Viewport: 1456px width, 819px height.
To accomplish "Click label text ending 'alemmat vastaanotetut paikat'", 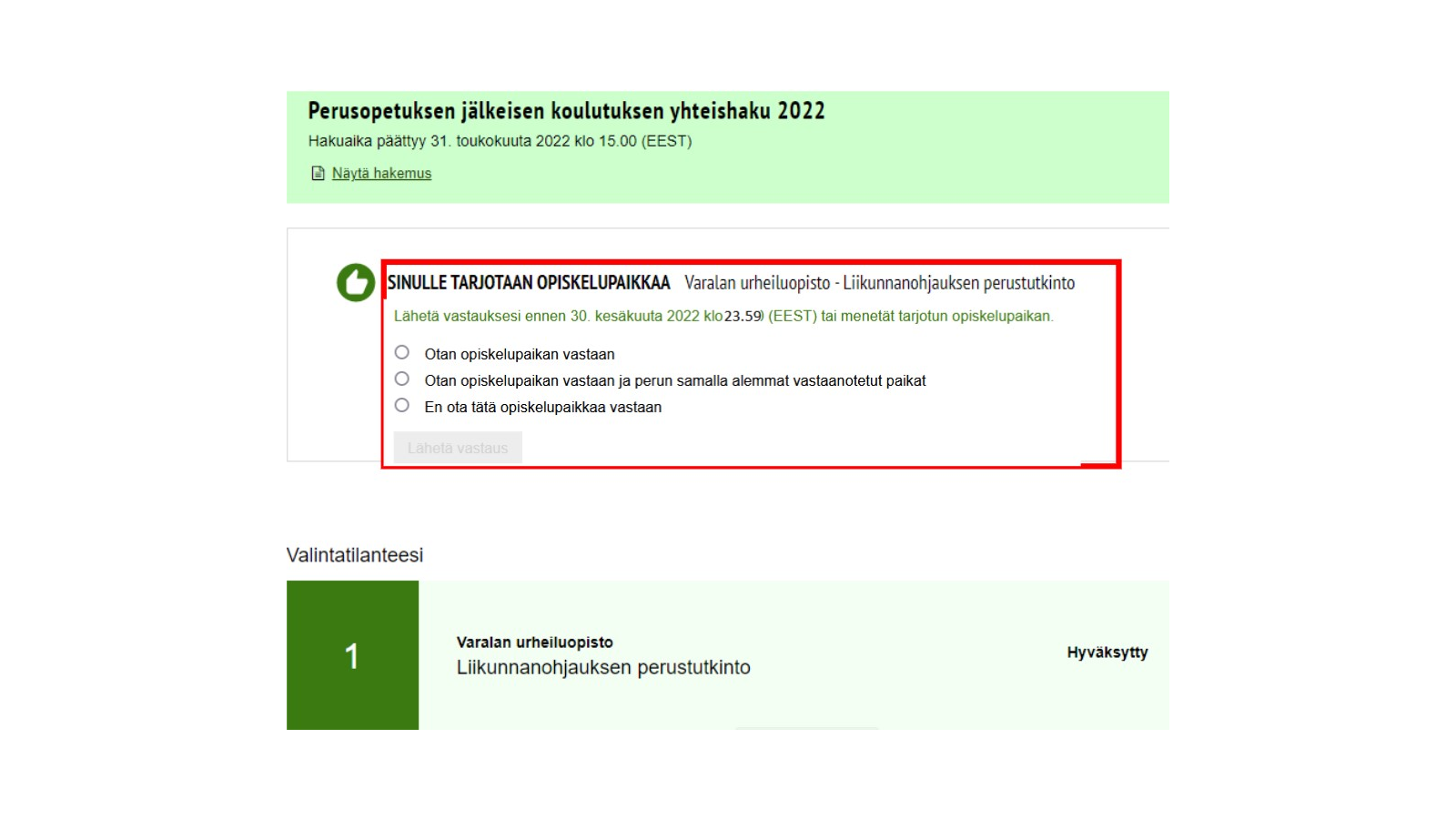I will pyautogui.click(x=674, y=380).
